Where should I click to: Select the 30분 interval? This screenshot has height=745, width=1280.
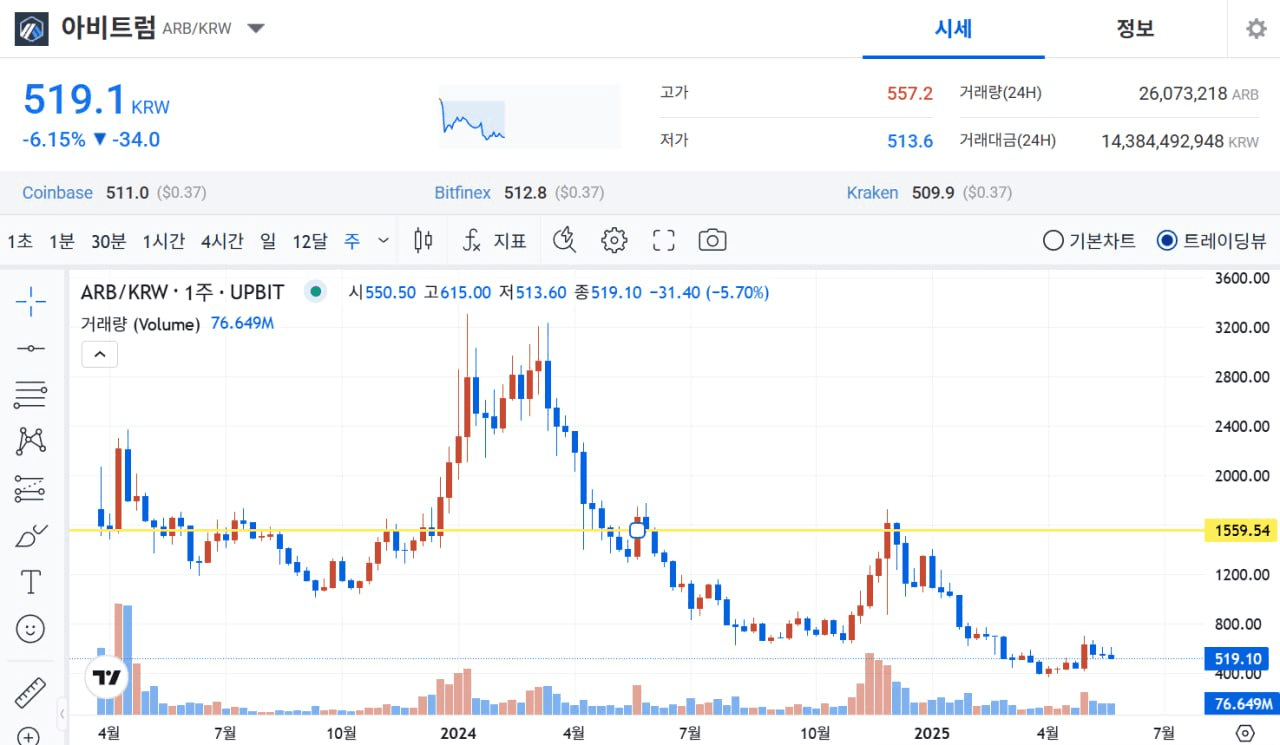pyautogui.click(x=108, y=241)
